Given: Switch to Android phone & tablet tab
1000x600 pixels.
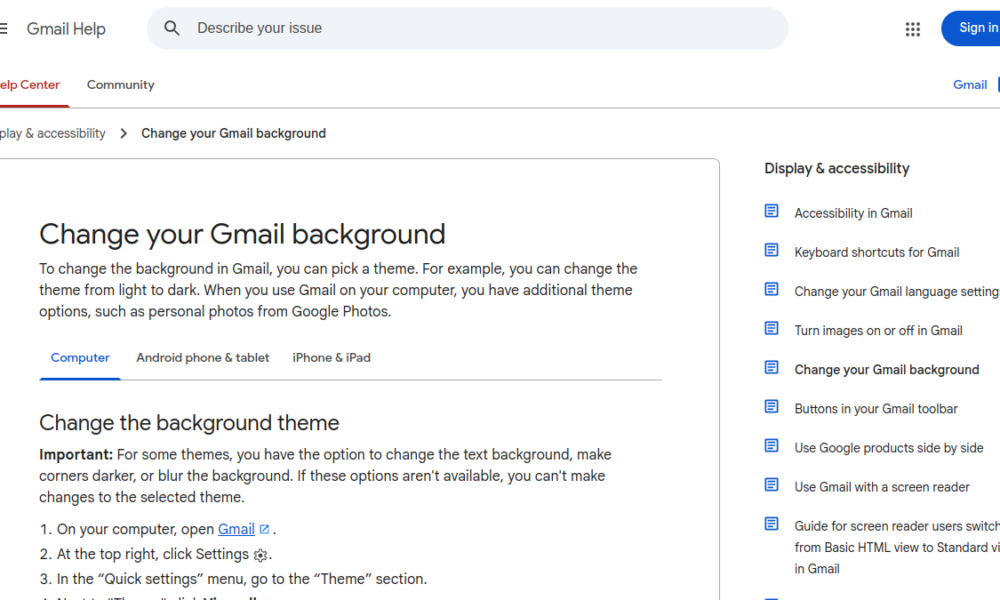Looking at the screenshot, I should (x=203, y=358).
